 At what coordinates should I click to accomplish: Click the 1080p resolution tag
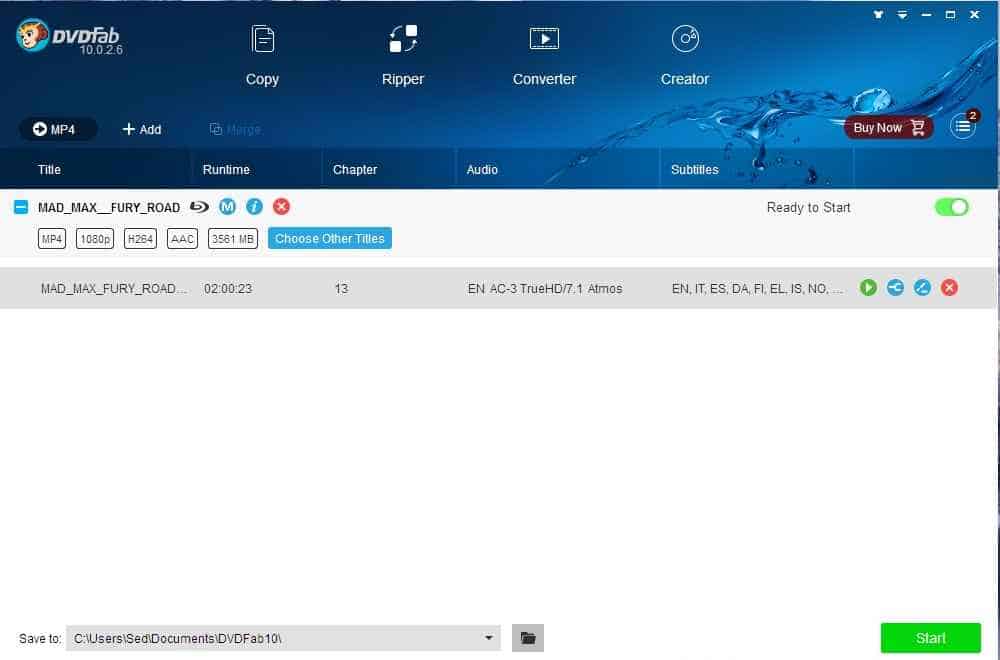tap(95, 238)
